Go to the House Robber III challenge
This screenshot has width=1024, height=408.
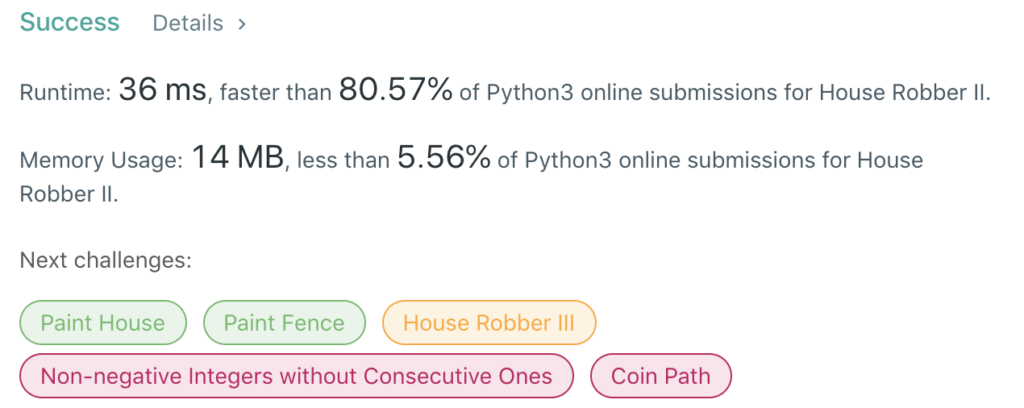489,323
